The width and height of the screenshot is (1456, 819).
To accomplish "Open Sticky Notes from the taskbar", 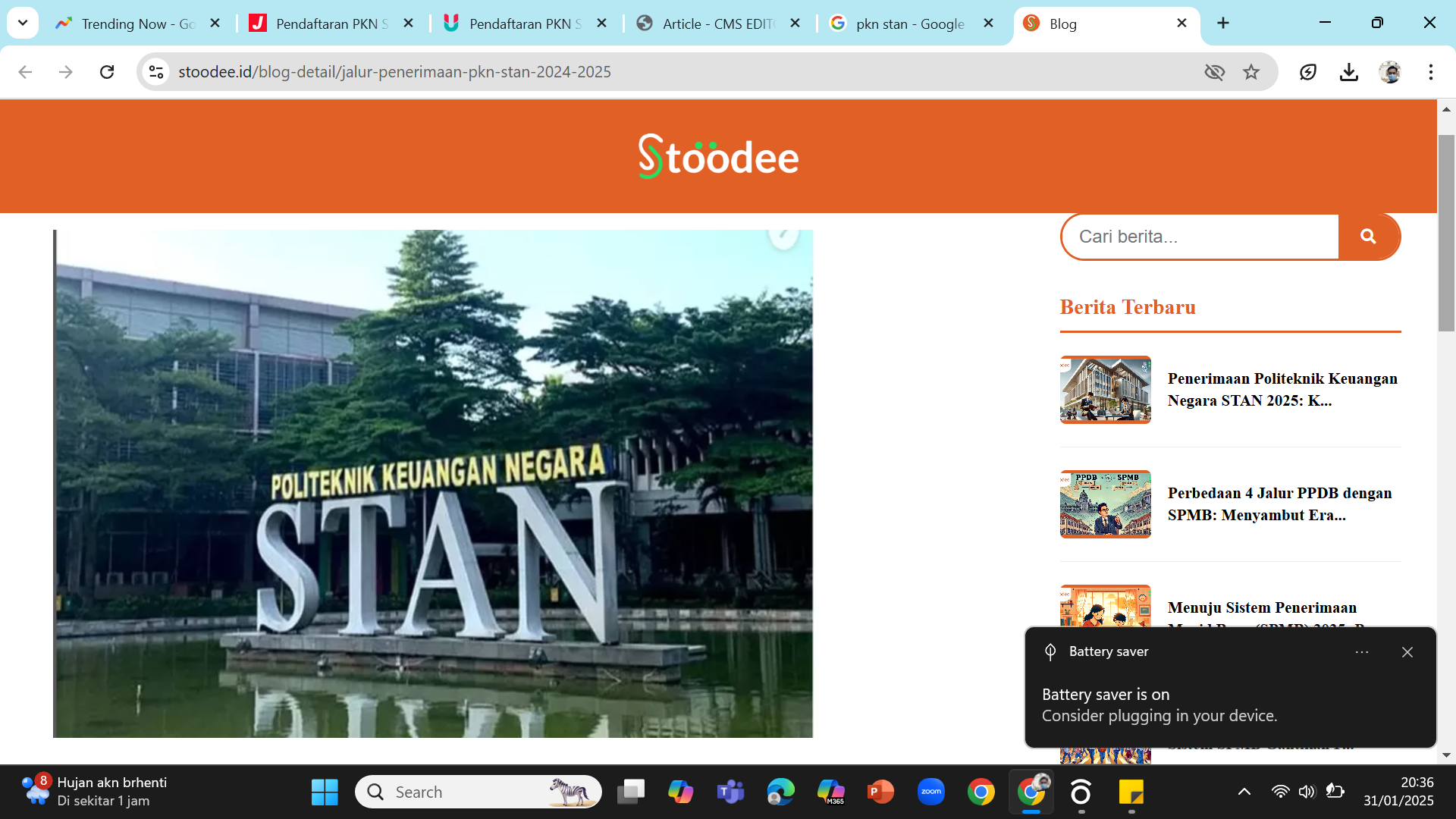I will click(x=1131, y=792).
